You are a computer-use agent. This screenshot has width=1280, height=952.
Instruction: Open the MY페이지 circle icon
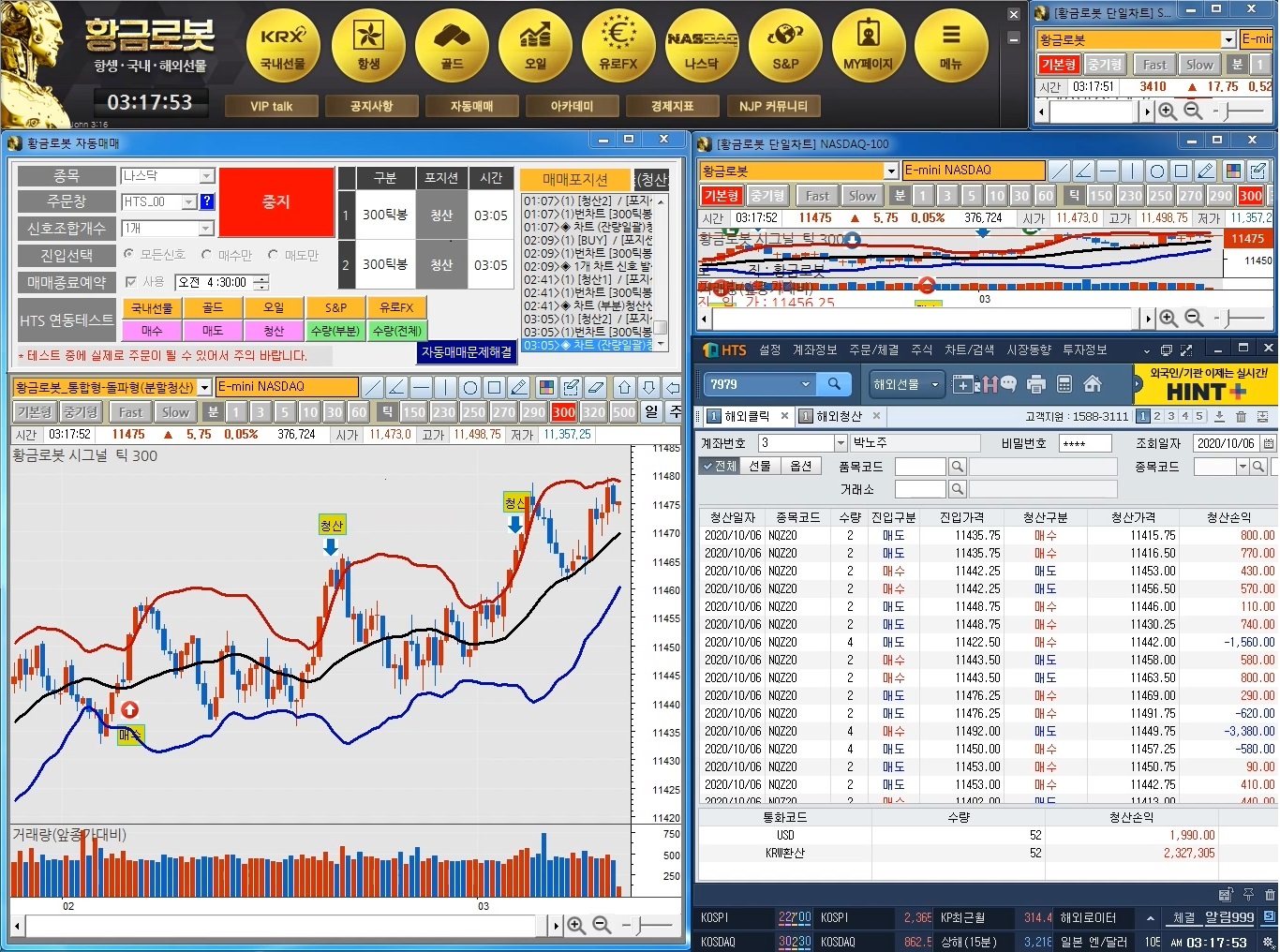coord(869,45)
